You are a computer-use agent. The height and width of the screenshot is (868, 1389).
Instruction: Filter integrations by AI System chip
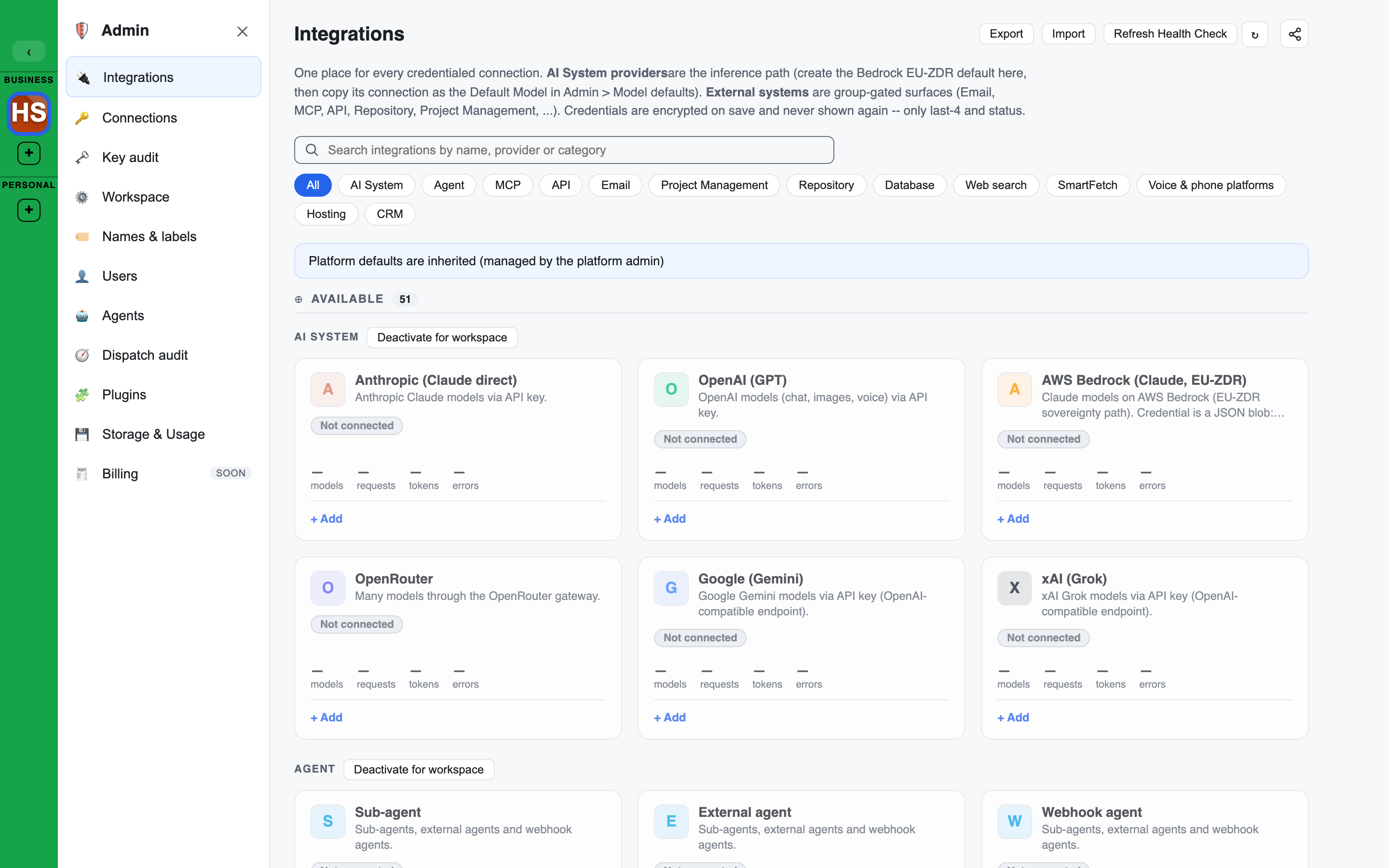377,186
